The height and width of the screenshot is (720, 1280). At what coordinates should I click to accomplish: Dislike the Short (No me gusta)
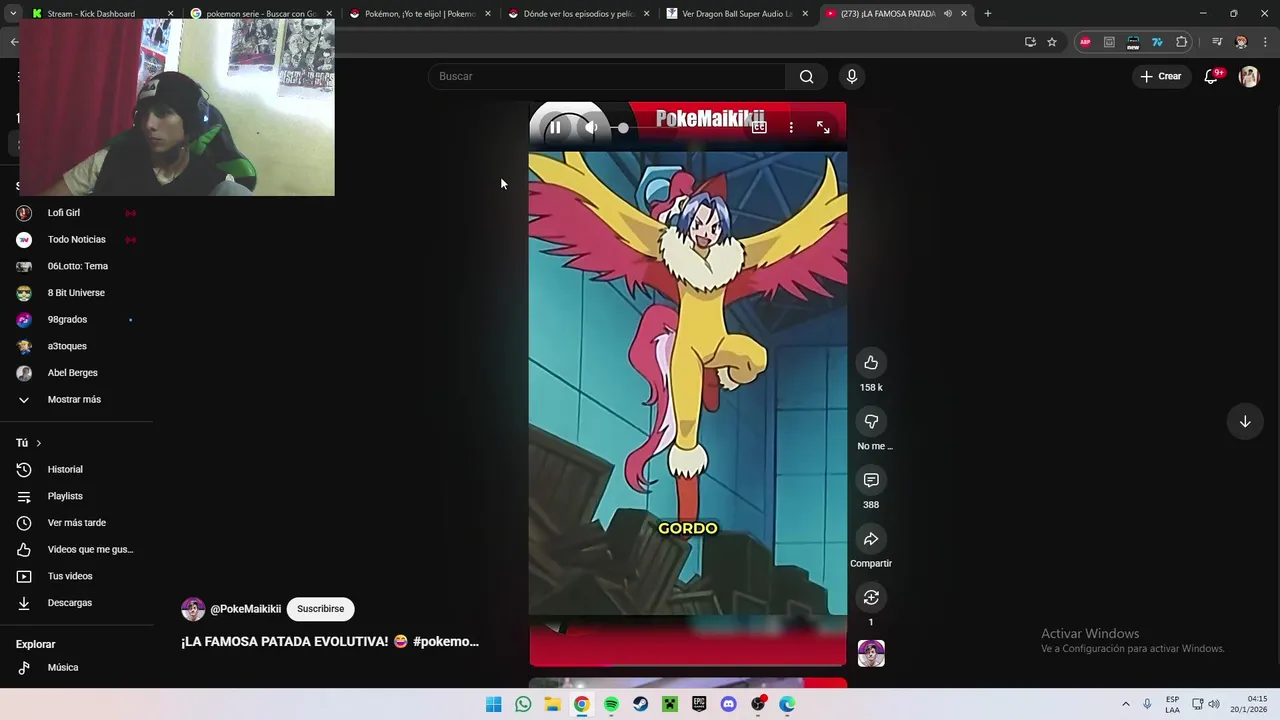coord(871,422)
